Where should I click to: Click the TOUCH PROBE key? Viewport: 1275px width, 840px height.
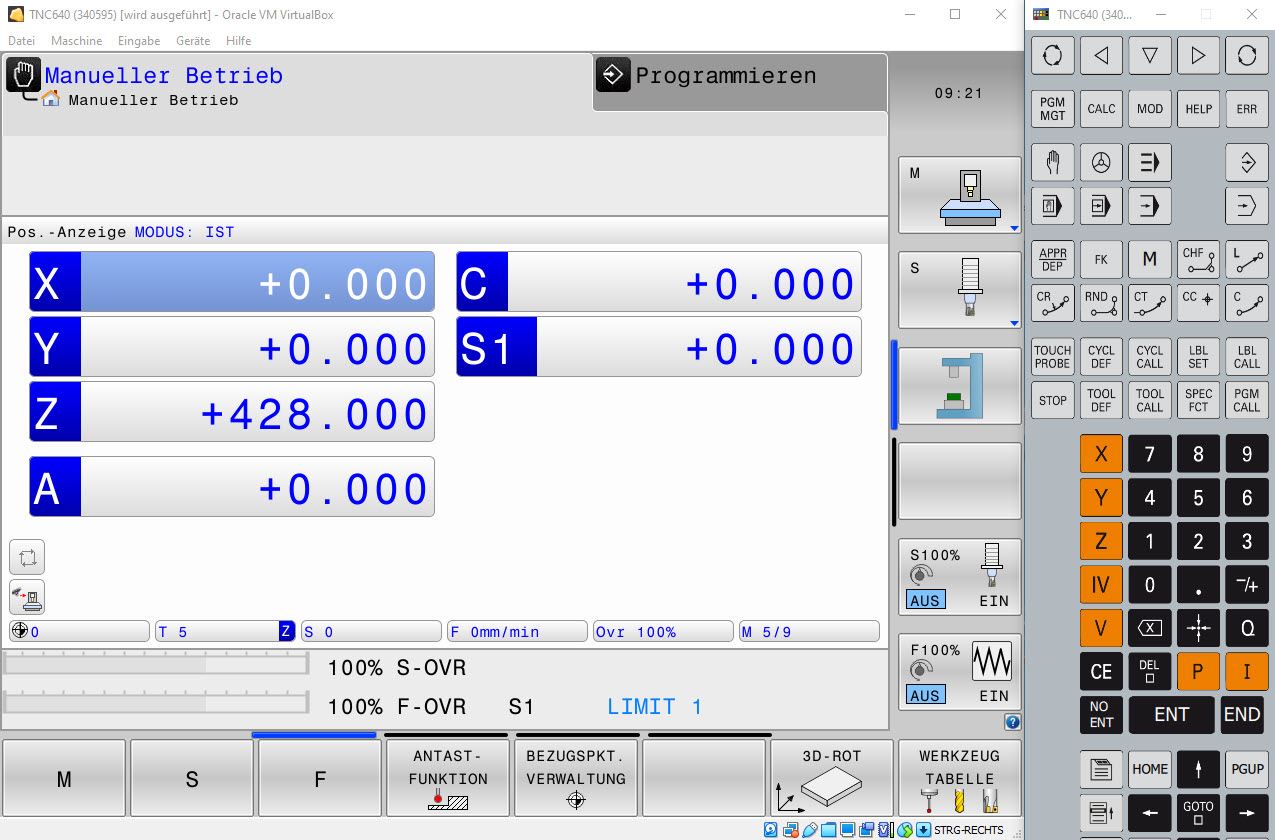point(1052,357)
